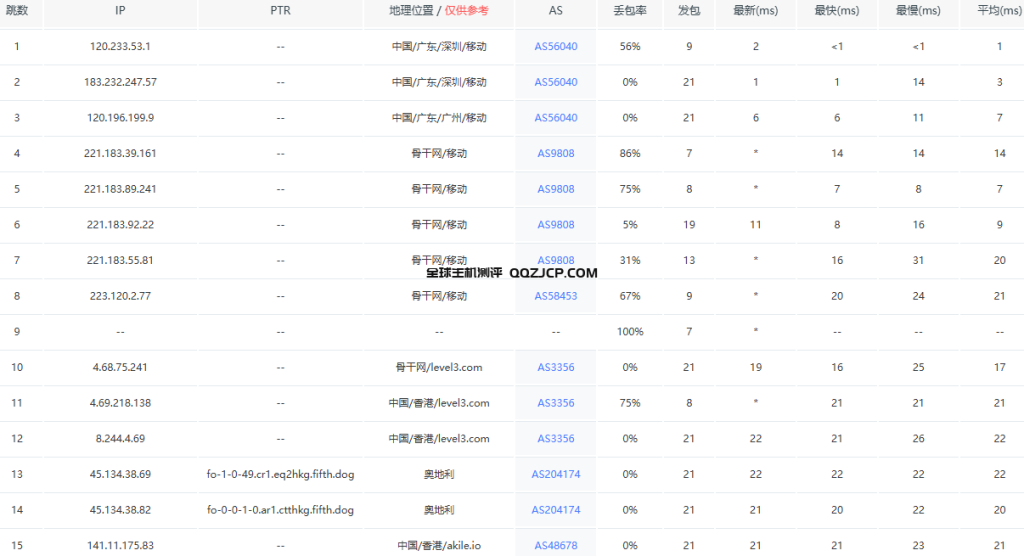Click the 丢包率 column header
Screen dimensions: 1024x556
pyautogui.click(x=630, y=10)
